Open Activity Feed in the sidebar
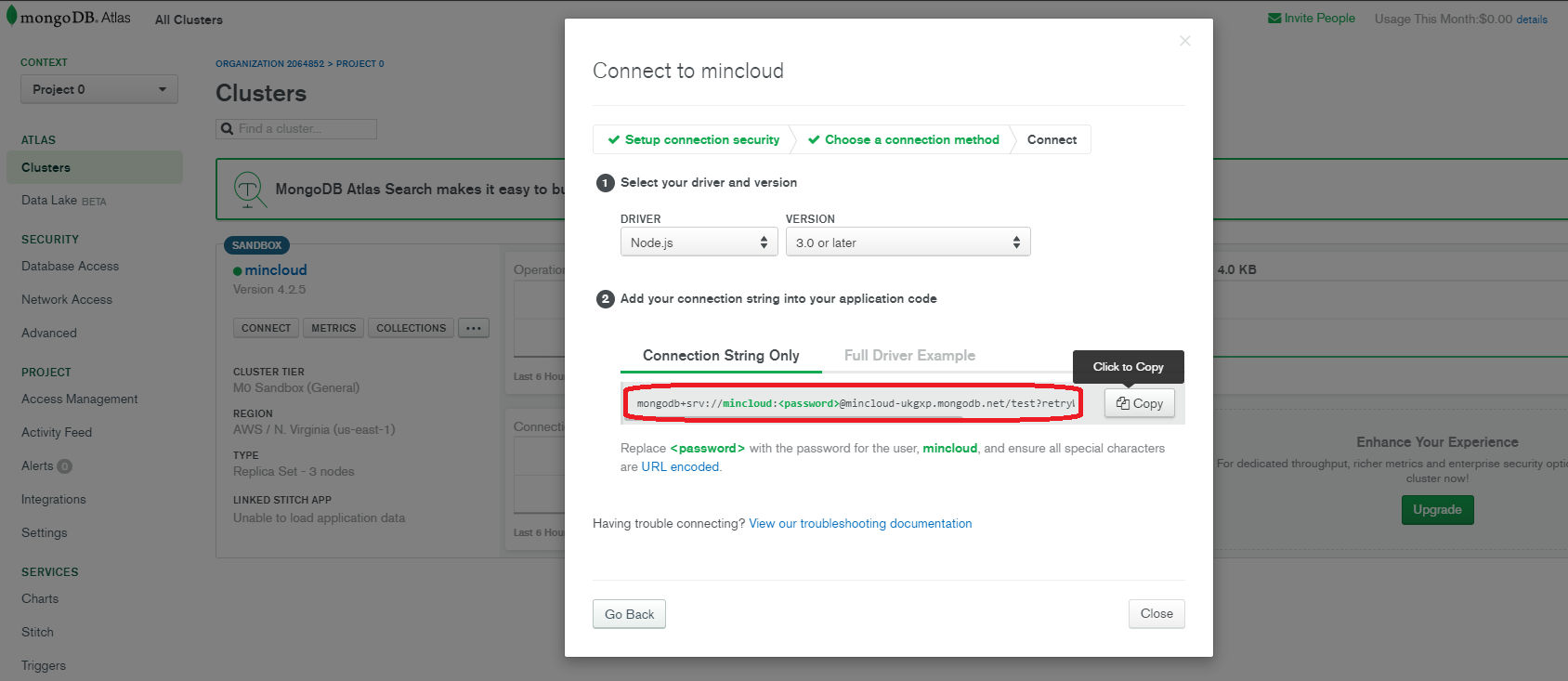 pyautogui.click(x=57, y=433)
